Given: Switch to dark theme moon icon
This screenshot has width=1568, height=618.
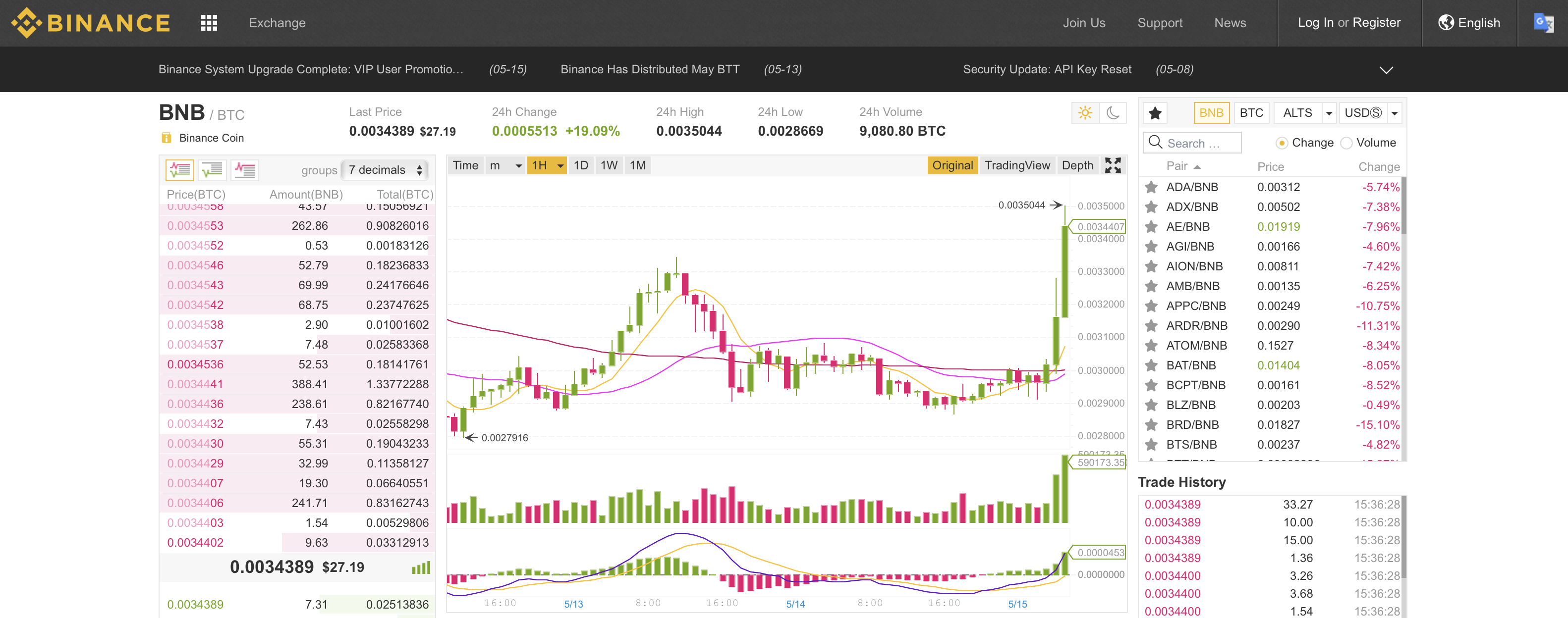Looking at the screenshot, I should tap(1113, 113).
